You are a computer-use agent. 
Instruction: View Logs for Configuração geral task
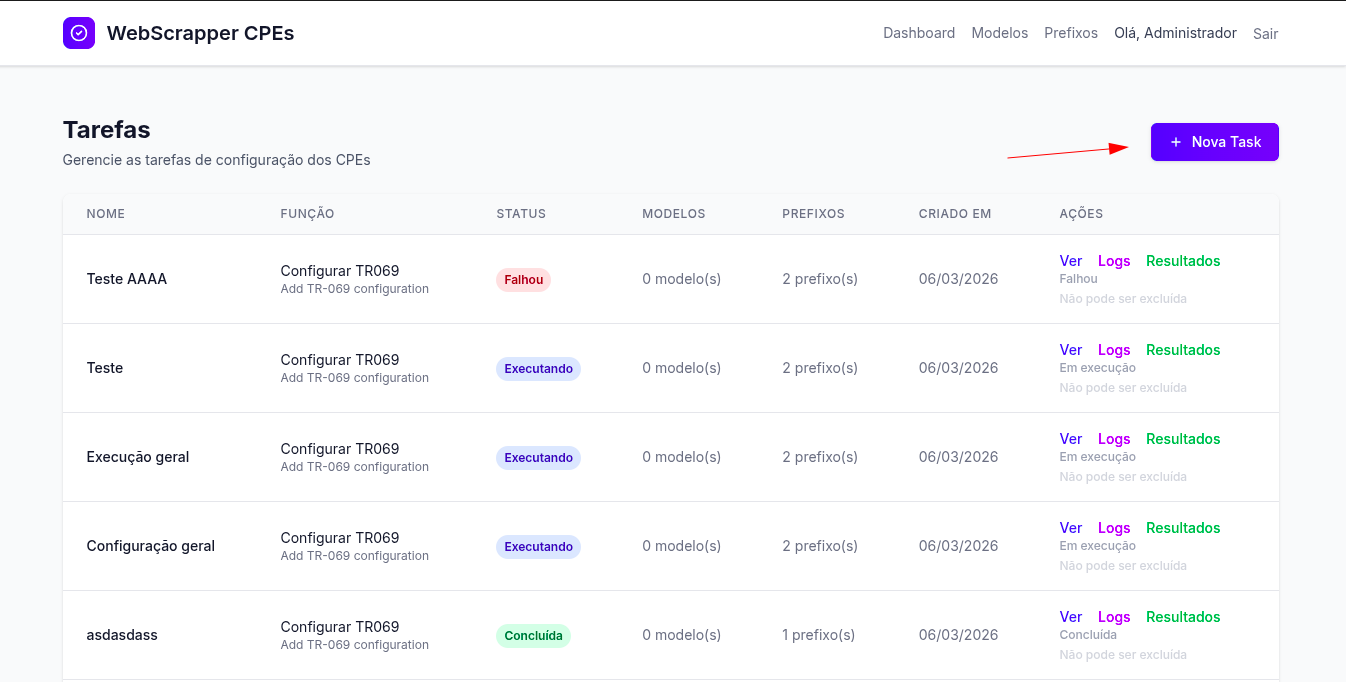click(x=1113, y=528)
